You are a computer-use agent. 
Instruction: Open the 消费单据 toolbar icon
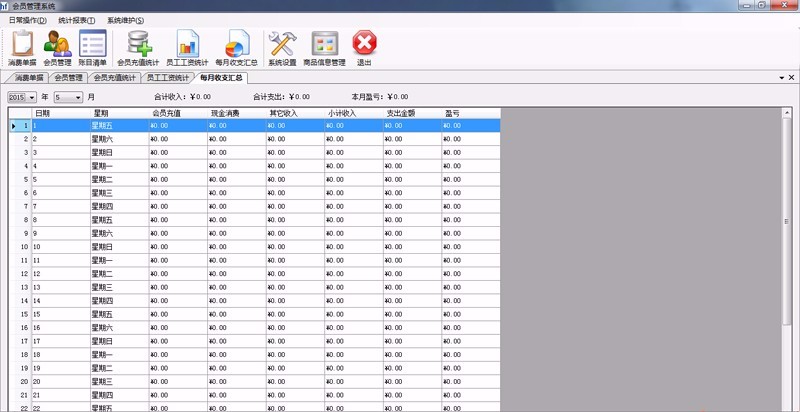point(22,48)
